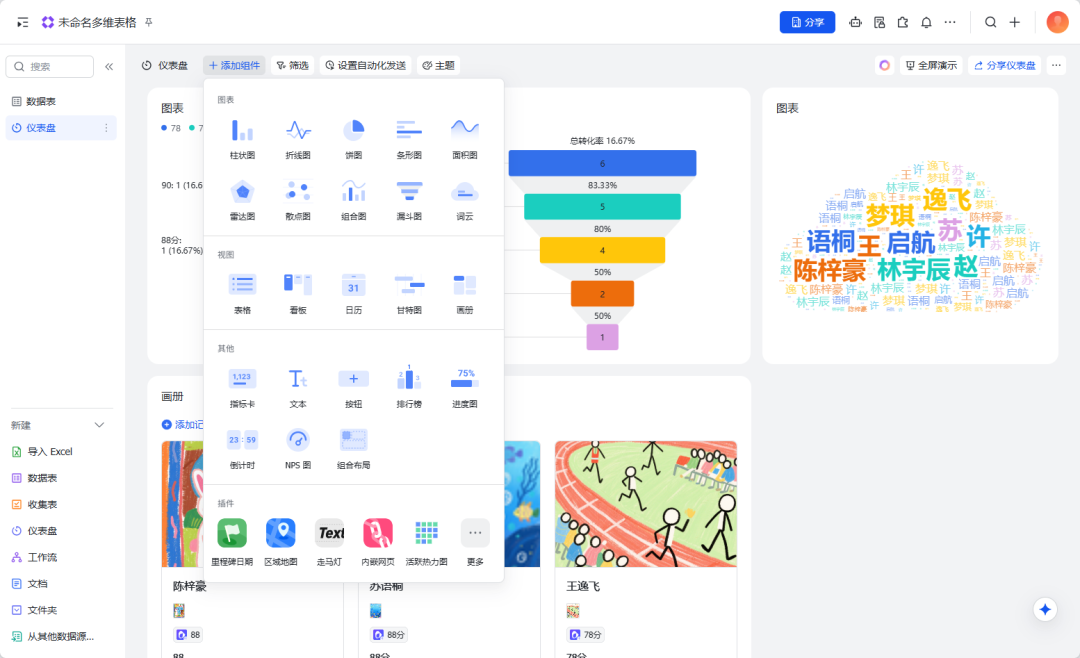Open the 主题 menu on the toolbar
Image resolution: width=1080 pixels, height=658 pixels.
[425, 64]
